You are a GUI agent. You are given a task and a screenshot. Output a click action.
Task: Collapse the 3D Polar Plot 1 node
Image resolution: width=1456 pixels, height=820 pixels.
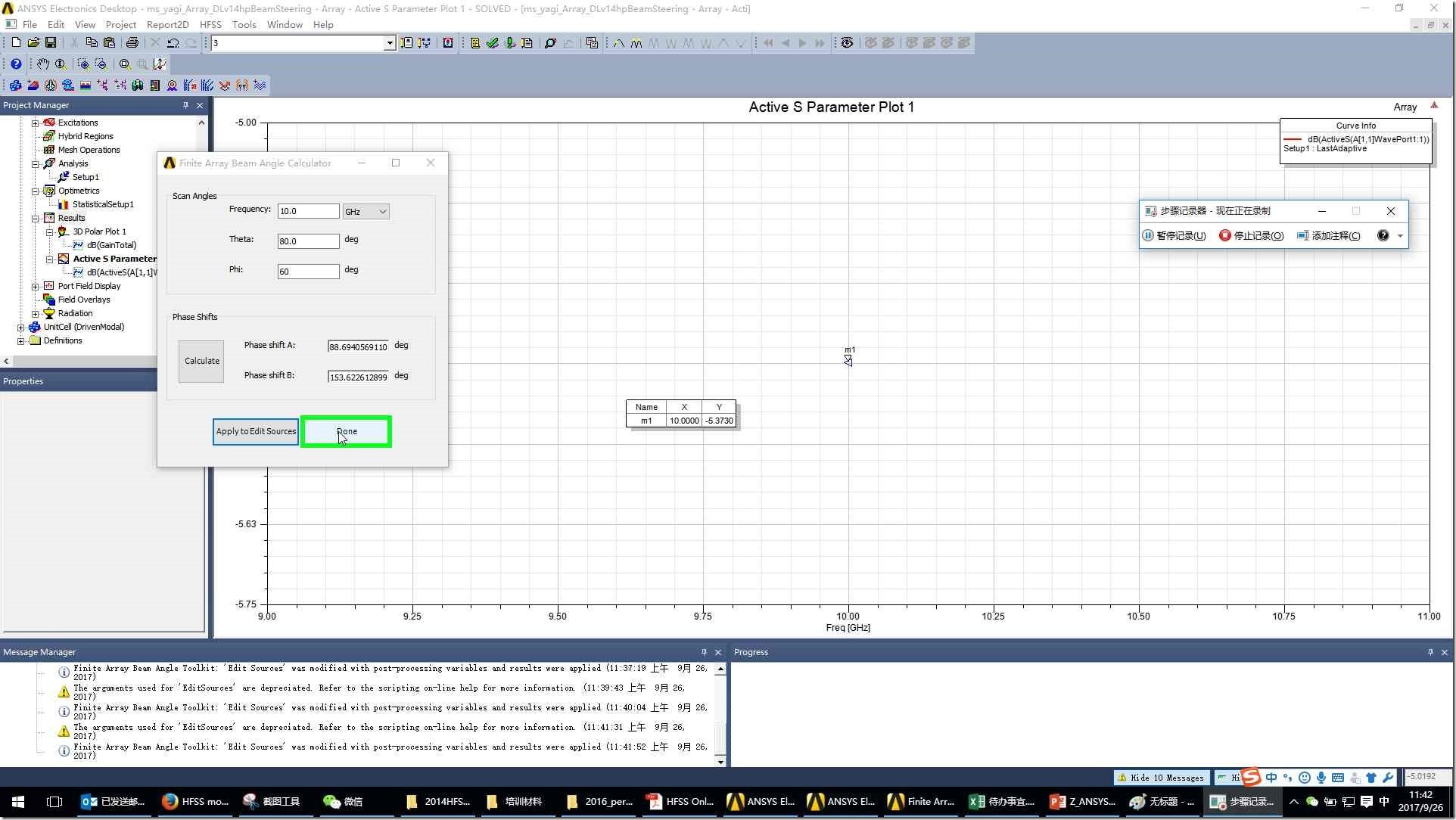49,231
